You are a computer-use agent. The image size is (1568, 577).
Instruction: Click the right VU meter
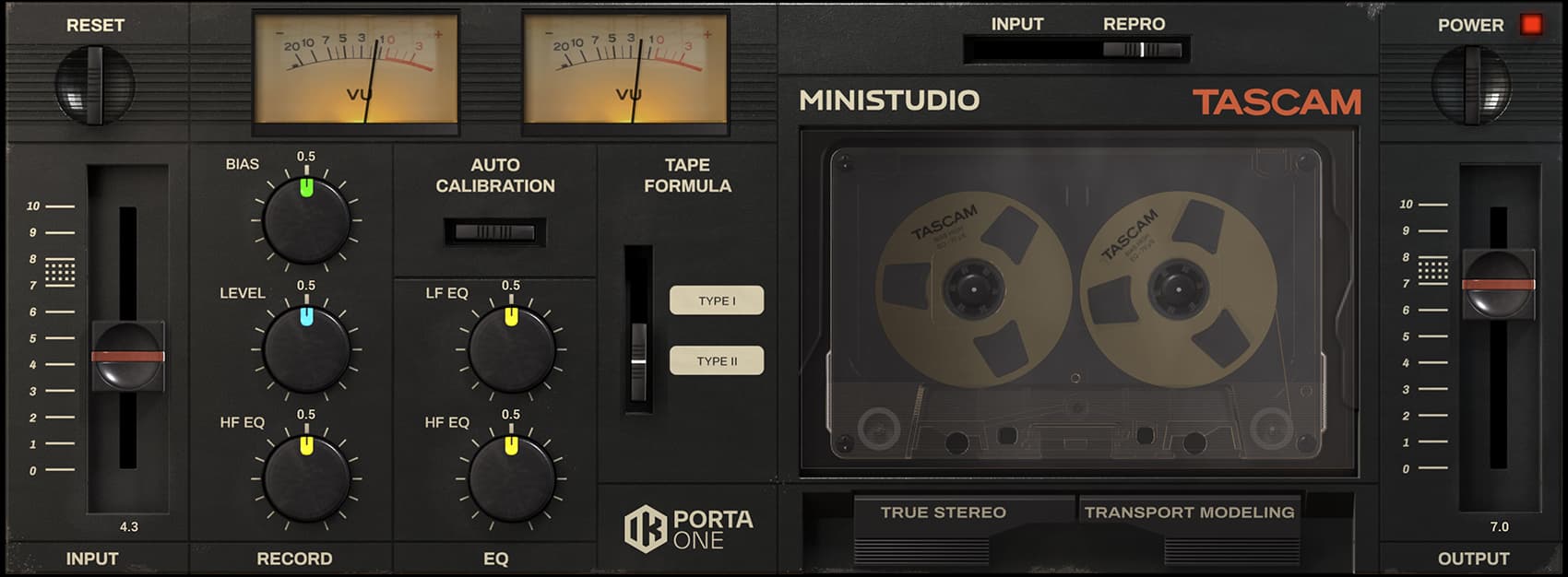pos(625,74)
